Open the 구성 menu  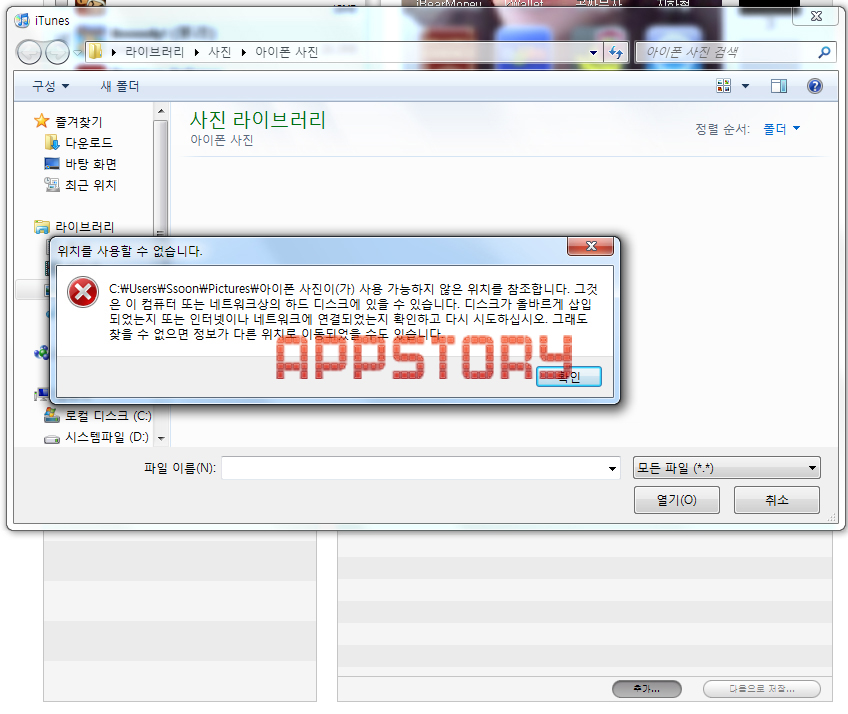click(50, 86)
